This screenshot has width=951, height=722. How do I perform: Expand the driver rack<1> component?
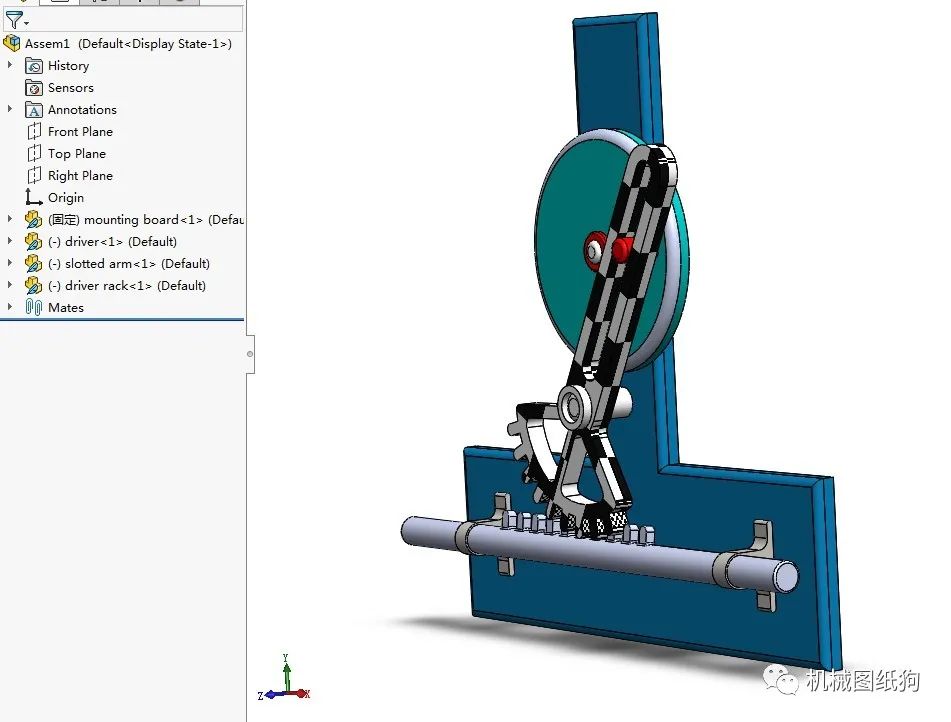pyautogui.click(x=10, y=285)
